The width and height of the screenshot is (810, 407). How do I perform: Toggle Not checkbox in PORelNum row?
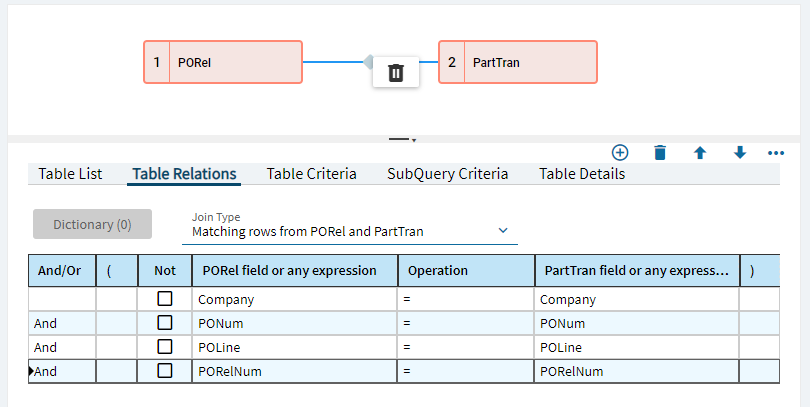[x=165, y=370]
